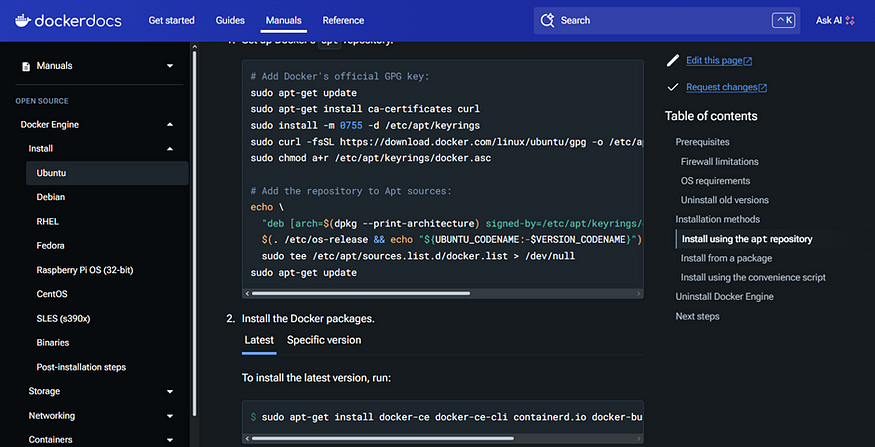Click 'sudo tee /etc/apt/sources.list.d/docker.list' line

[418, 256]
